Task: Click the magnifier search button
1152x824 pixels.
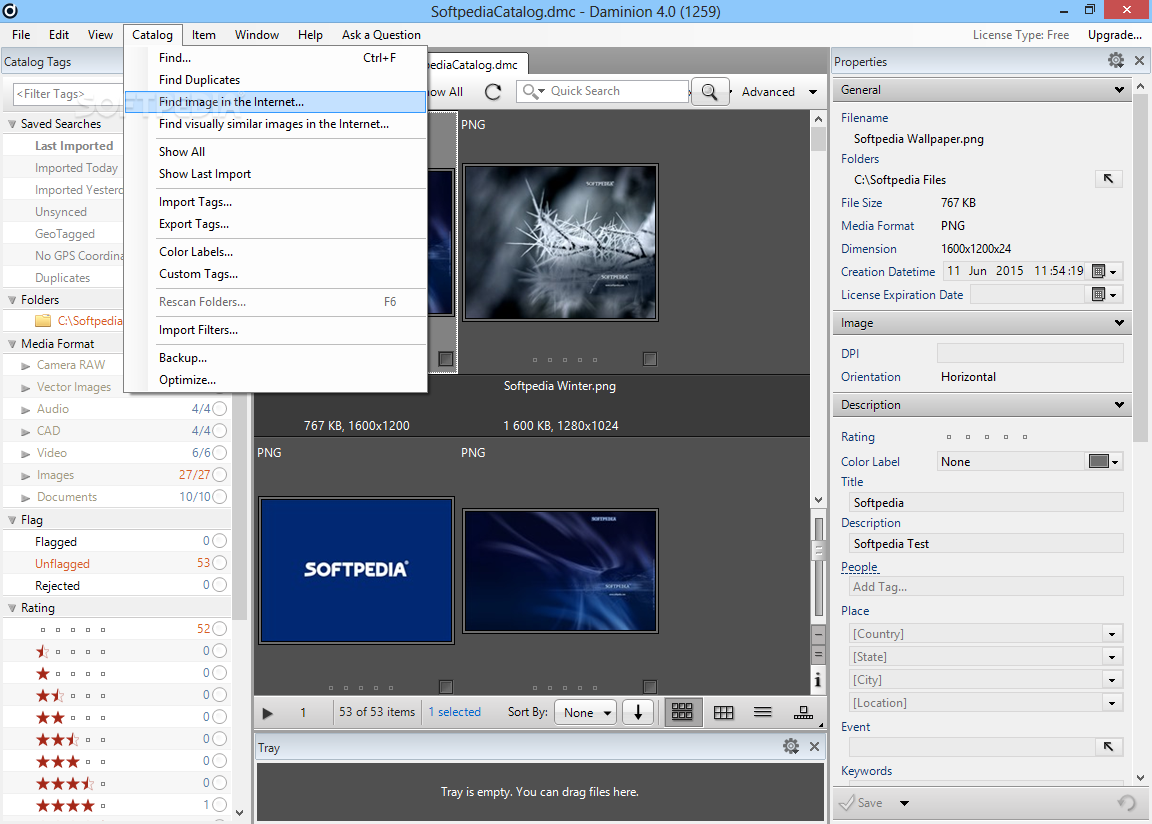Action: [x=710, y=92]
